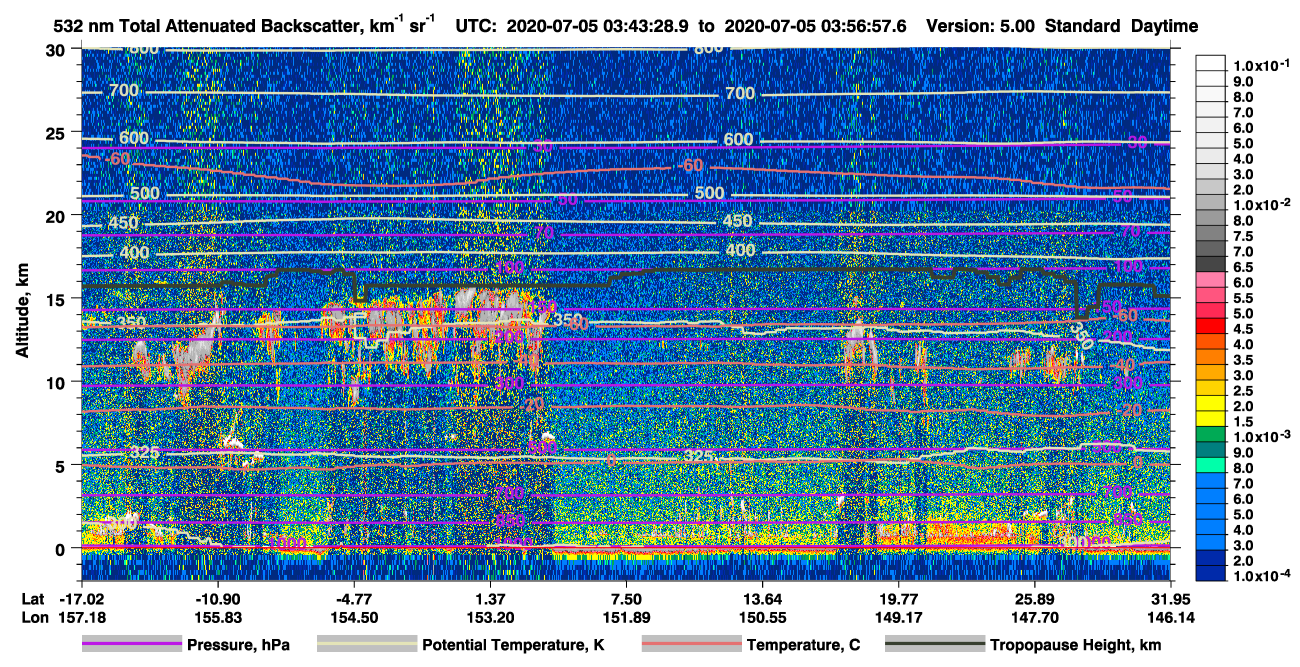Viewport: 1300px width, 667px height.
Task: Click the longitude value '153.20'
Action: coord(488,618)
